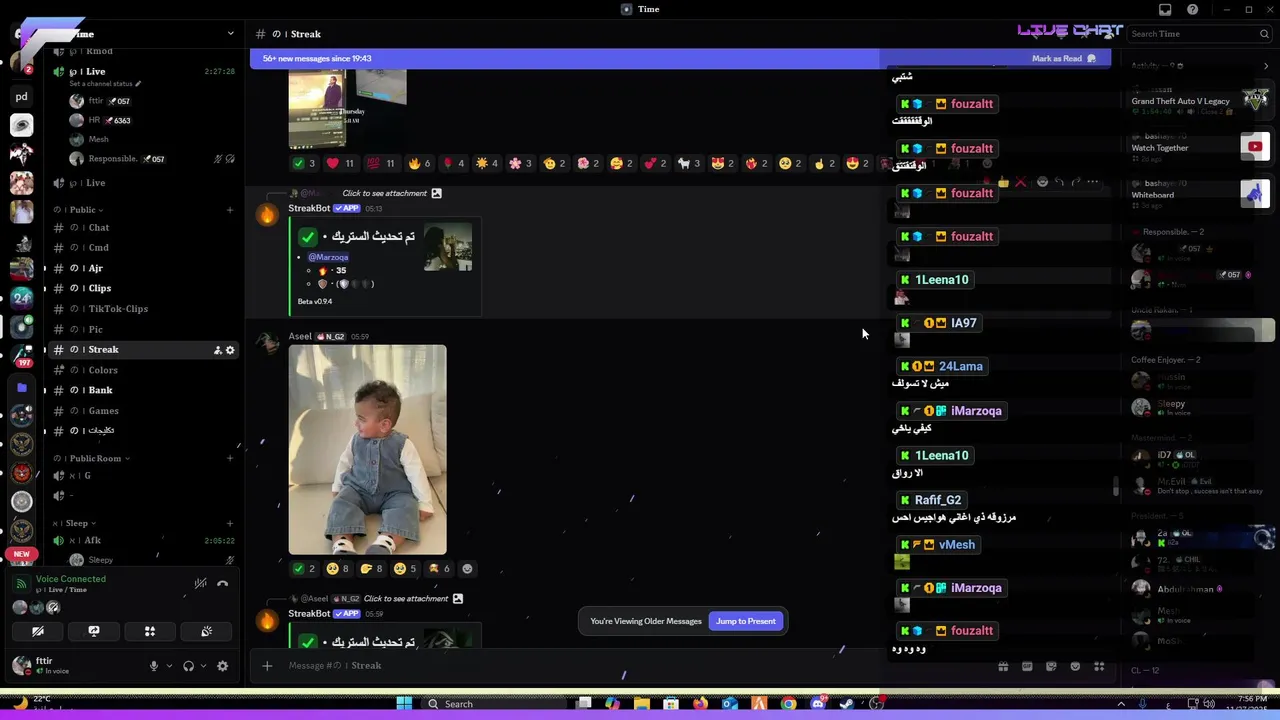Screen dimensions: 1280x720
Task: Open Windows Start menu
Action: 404,704
